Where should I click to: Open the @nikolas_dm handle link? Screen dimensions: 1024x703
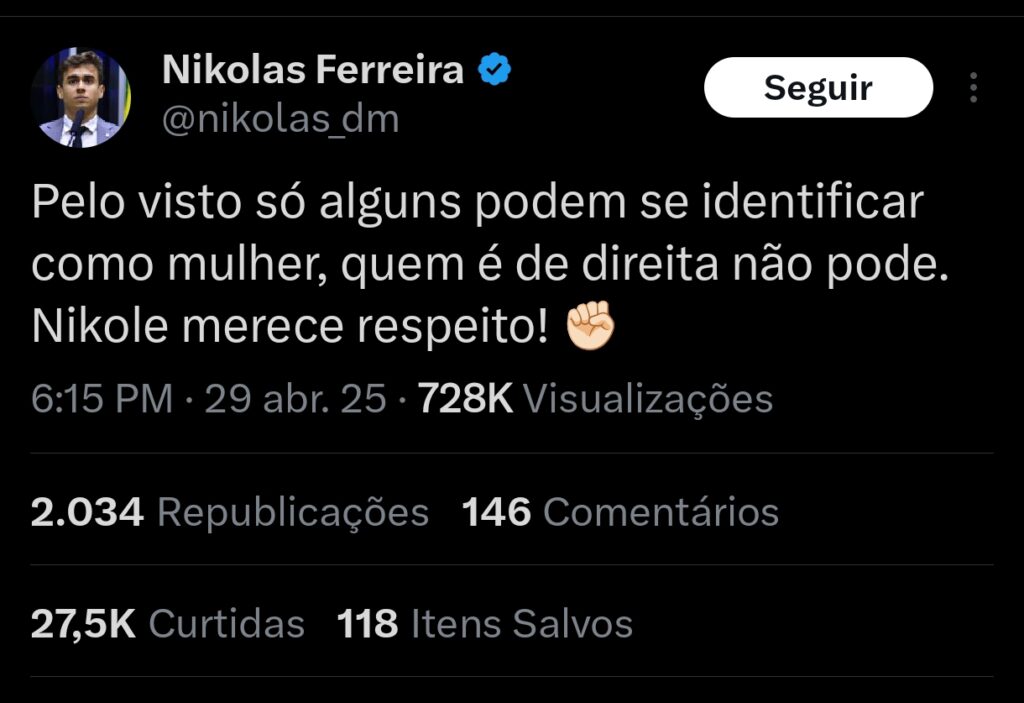(x=280, y=119)
